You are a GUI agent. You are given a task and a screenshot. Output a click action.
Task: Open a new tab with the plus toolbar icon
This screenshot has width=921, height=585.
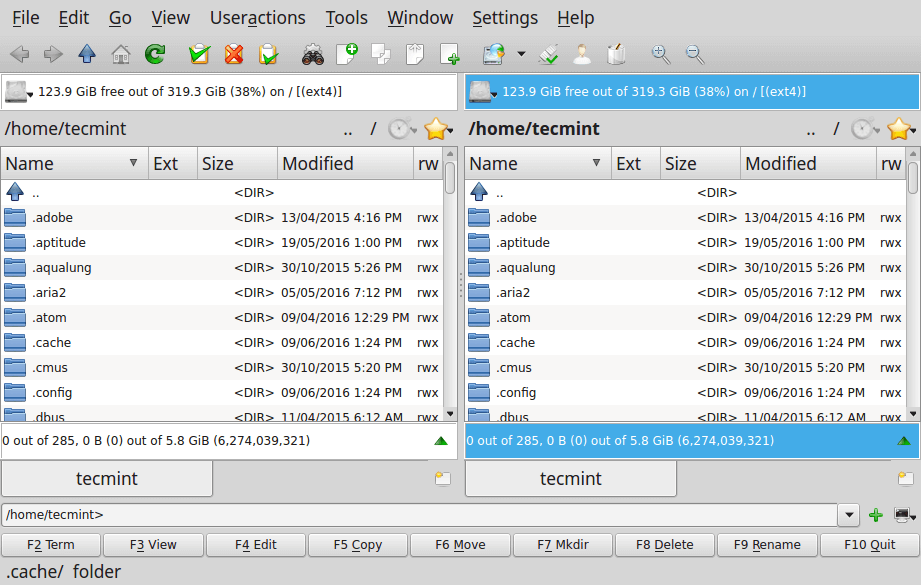[x=448, y=54]
